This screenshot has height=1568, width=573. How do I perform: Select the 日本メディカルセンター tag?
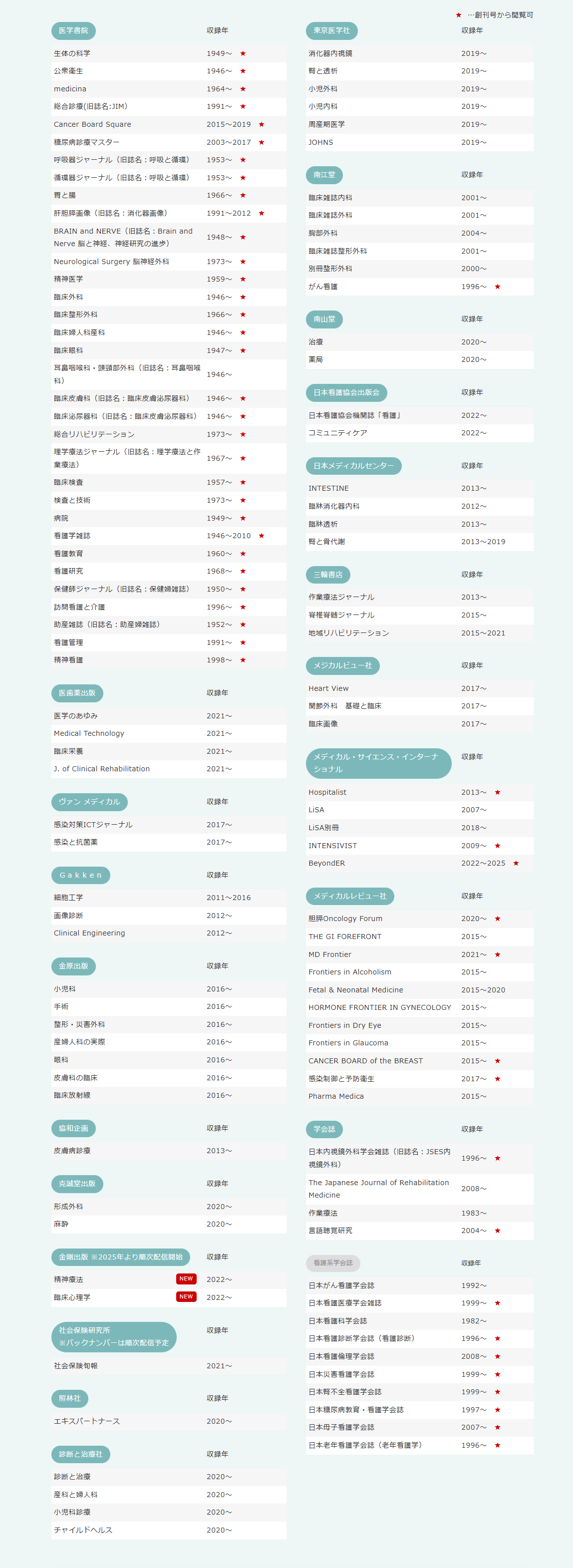(x=353, y=466)
